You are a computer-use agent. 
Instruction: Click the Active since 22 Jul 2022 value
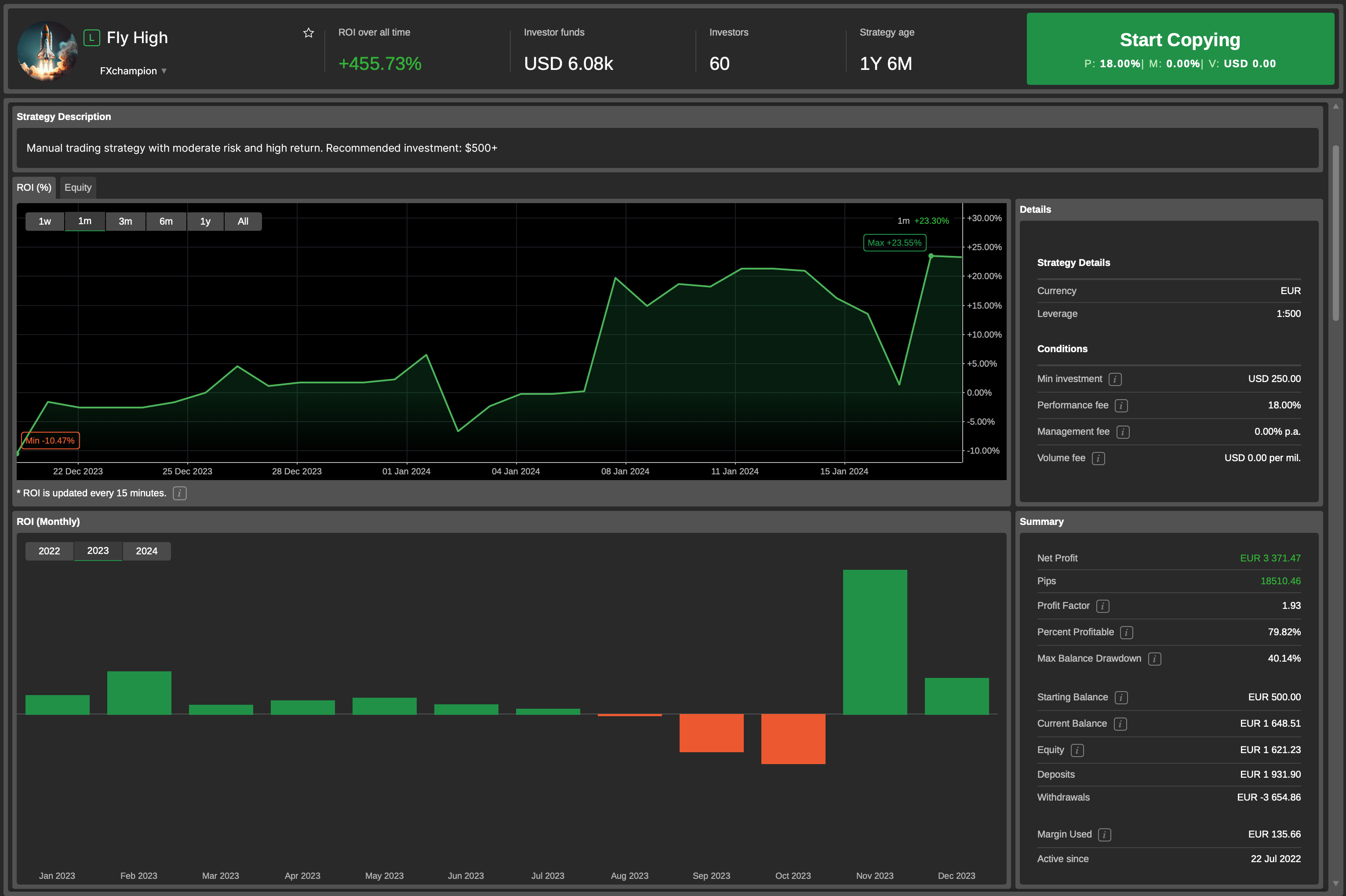(1275, 859)
